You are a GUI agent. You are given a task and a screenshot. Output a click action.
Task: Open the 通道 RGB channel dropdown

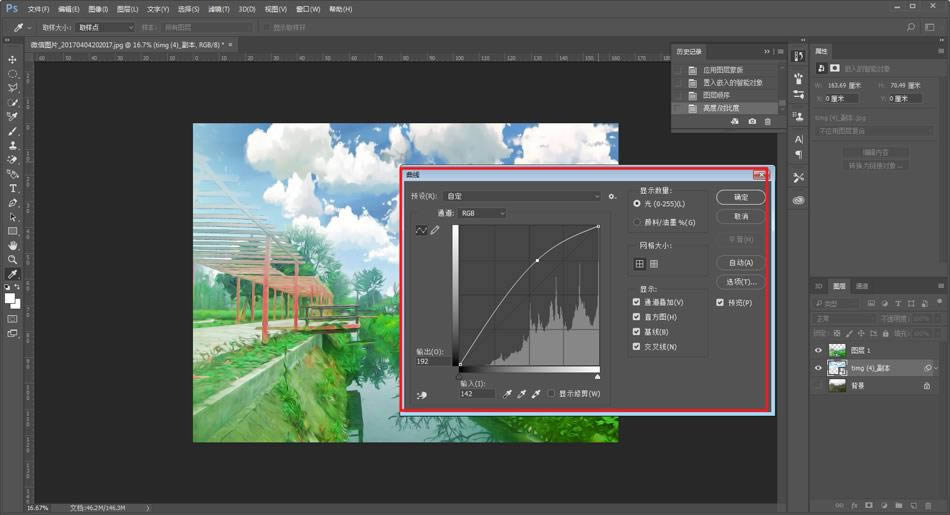(482, 213)
